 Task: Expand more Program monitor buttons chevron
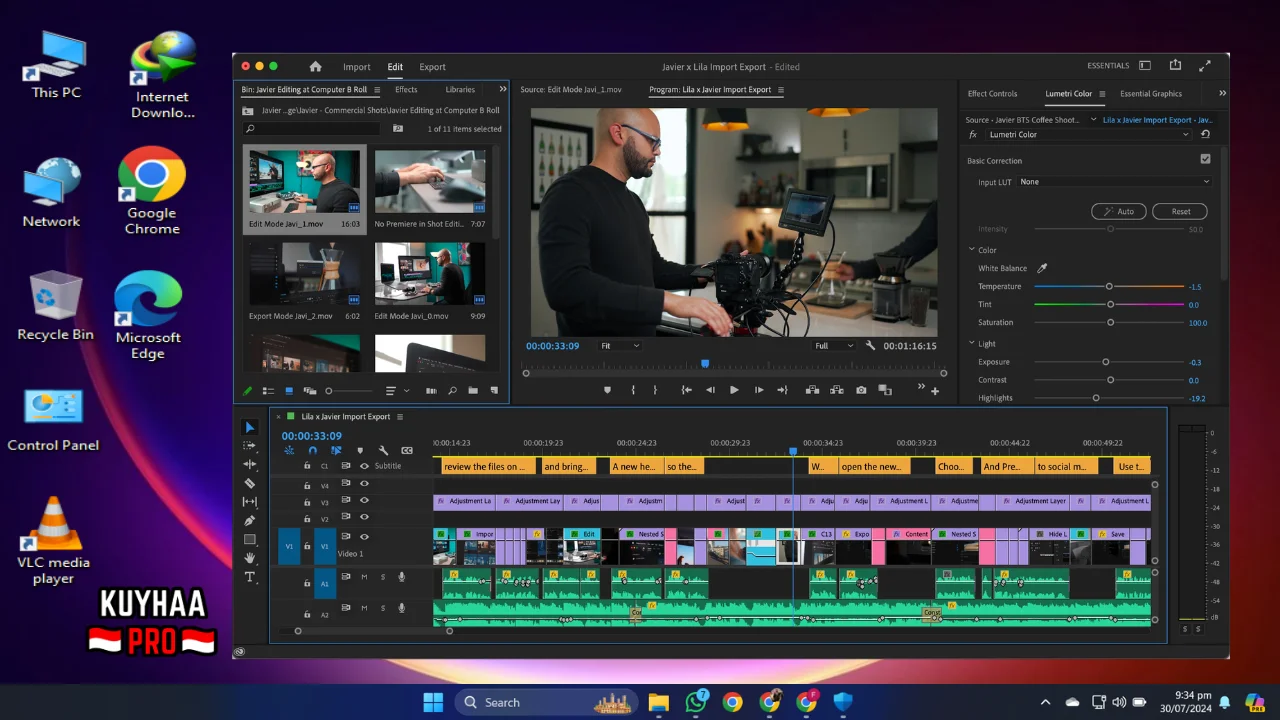[x=921, y=388]
